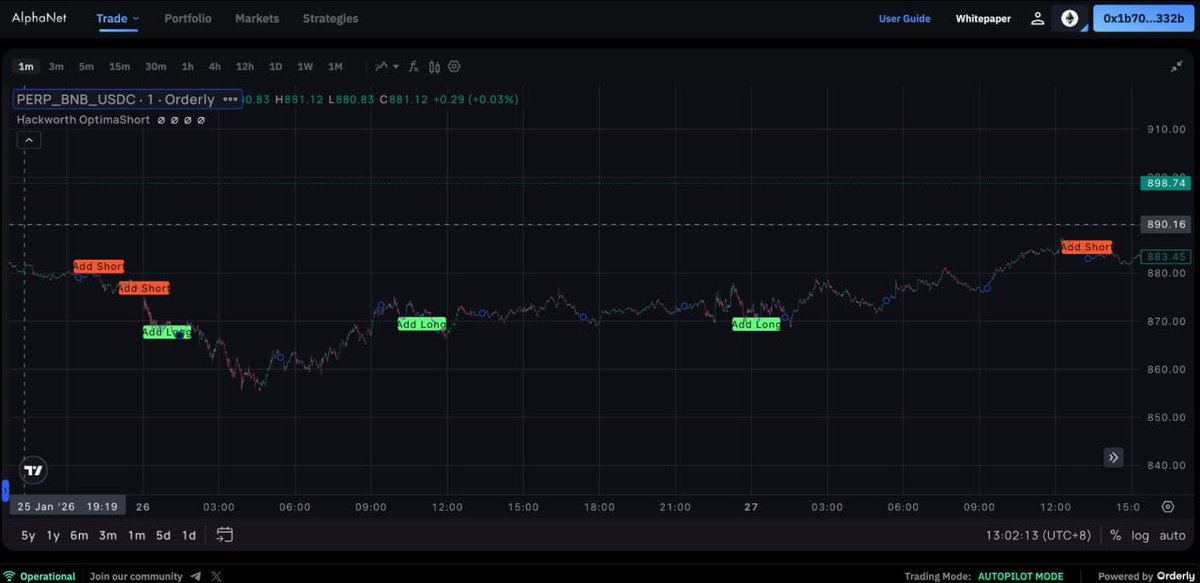Click the candlestick chart style icon
Screen dimensions: 1200x583
434,67
